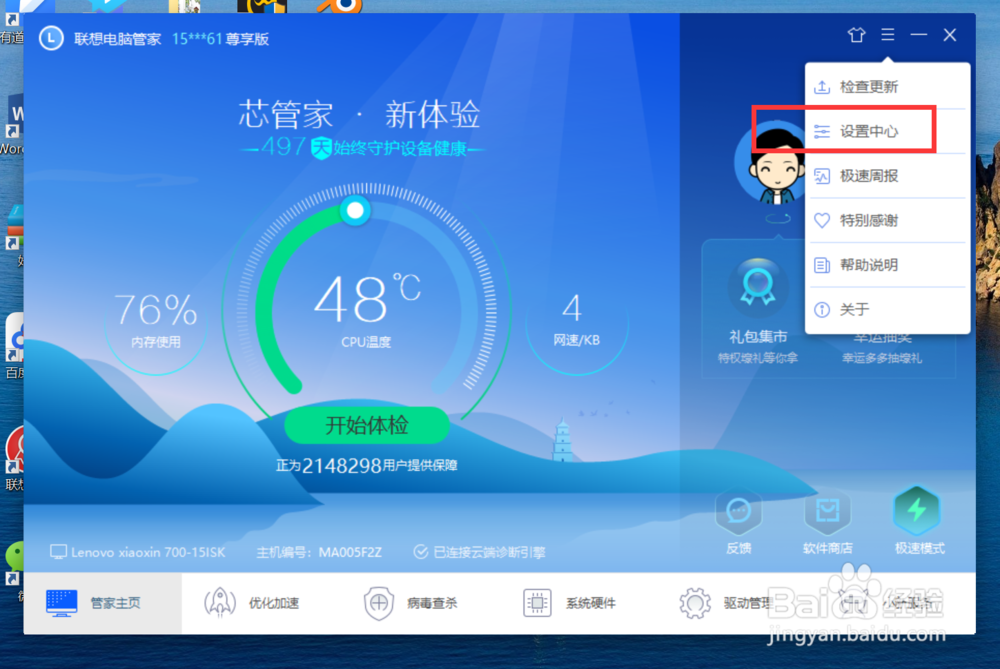This screenshot has height=669, width=1000.
Task: Click the heart icon beside 特别感谢
Action: pyautogui.click(x=822, y=221)
